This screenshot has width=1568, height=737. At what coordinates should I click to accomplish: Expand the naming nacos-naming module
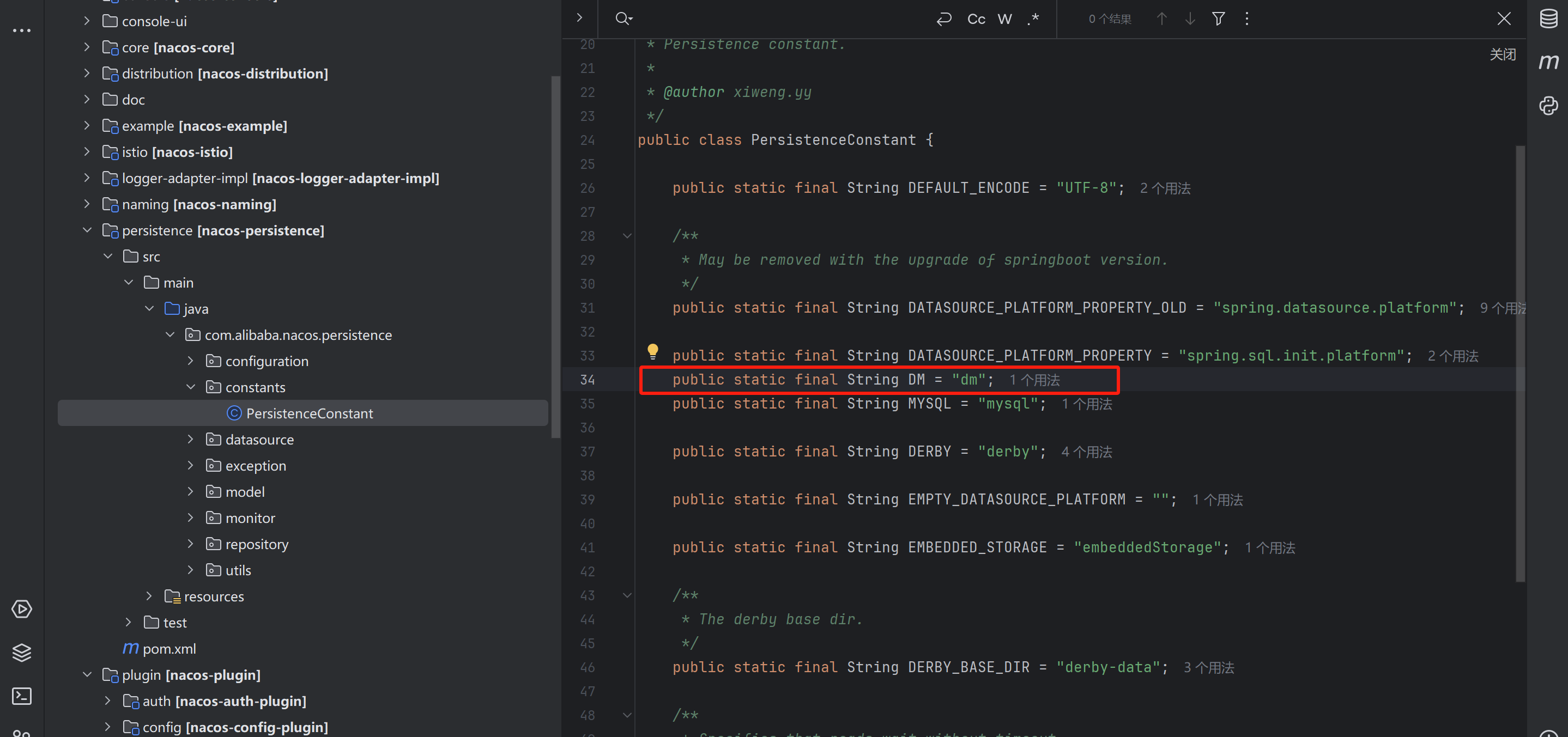click(87, 204)
